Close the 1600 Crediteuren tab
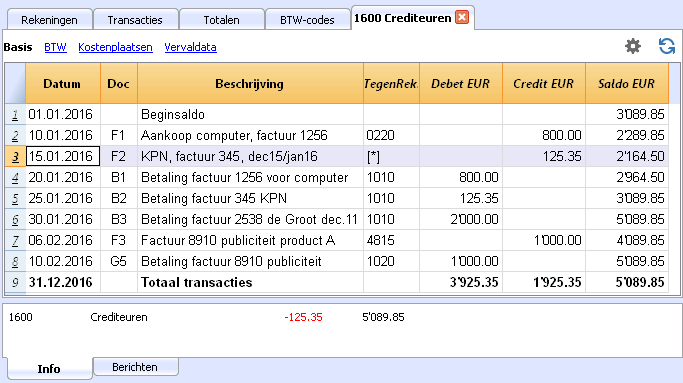This screenshot has height=383, width=683. tap(462, 17)
